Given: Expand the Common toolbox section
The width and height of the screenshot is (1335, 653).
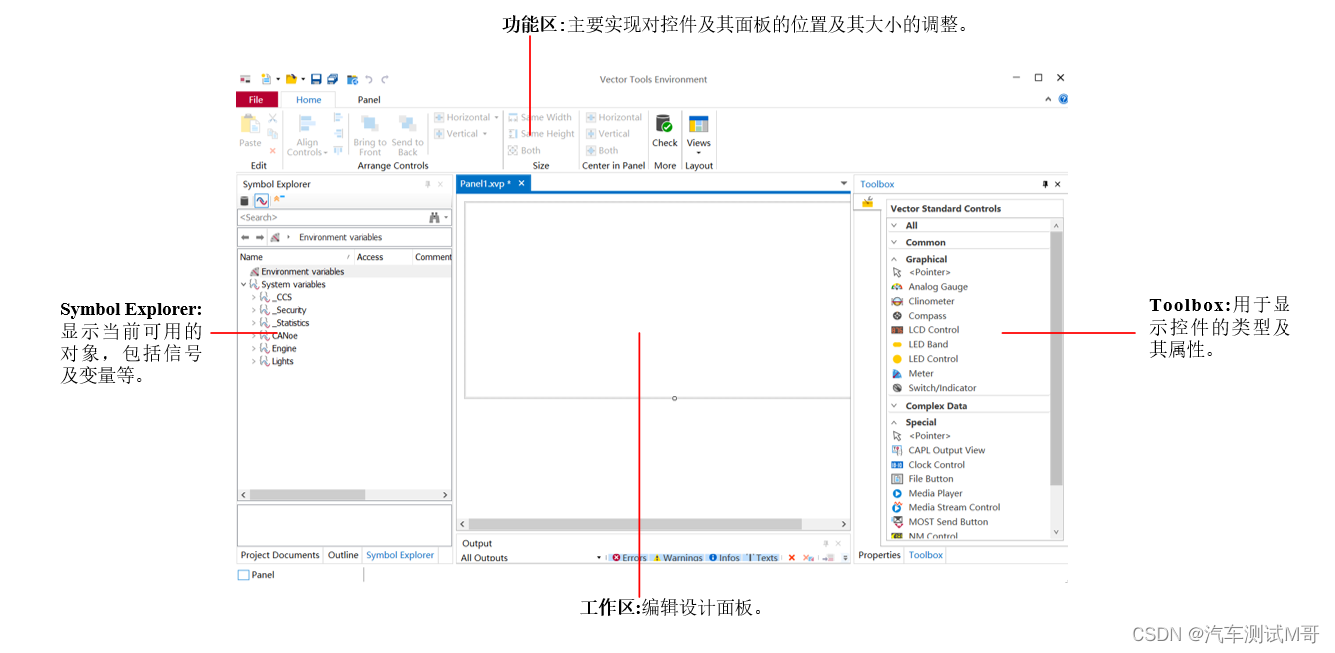Looking at the screenshot, I should [894, 242].
